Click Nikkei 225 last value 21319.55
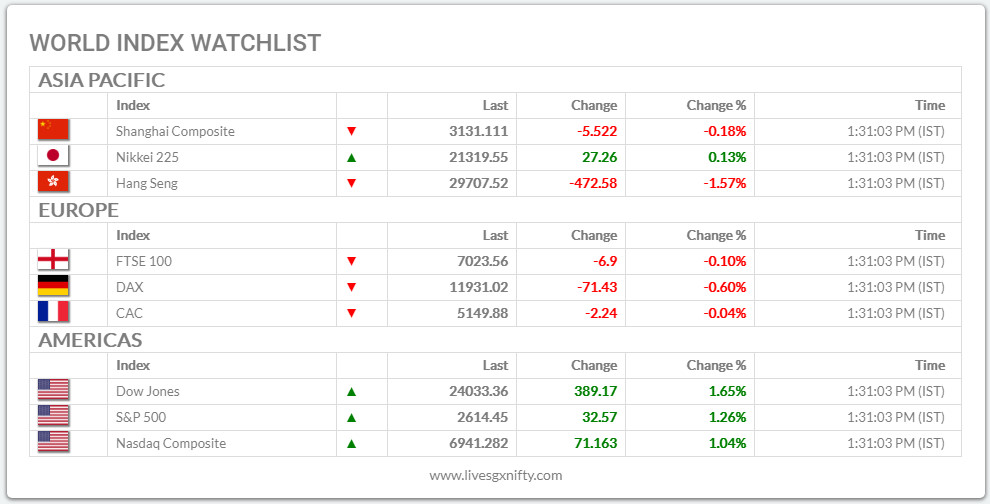Image resolution: width=990 pixels, height=504 pixels. 479,157
